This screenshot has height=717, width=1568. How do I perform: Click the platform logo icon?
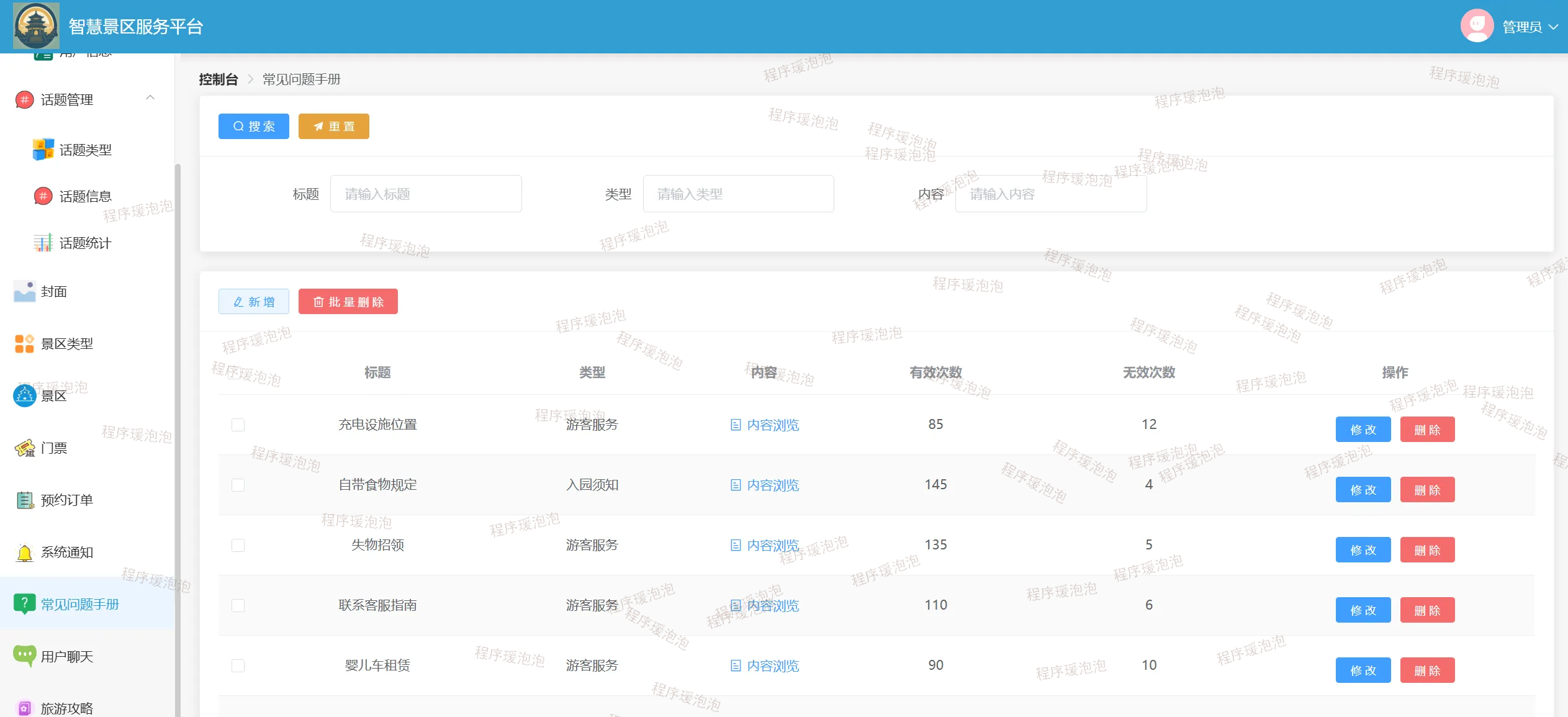click(x=36, y=26)
